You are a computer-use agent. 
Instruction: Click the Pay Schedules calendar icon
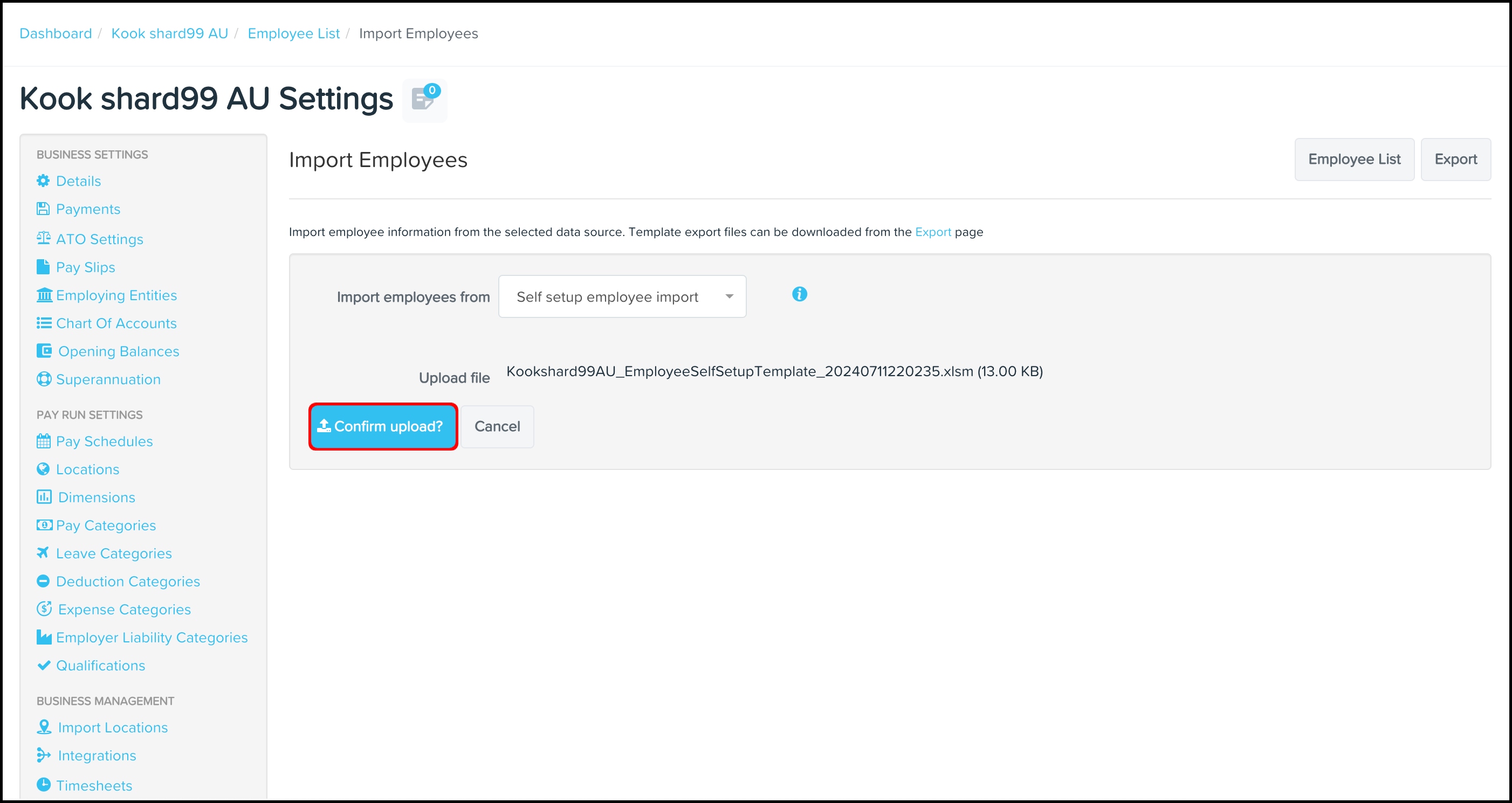tap(44, 441)
